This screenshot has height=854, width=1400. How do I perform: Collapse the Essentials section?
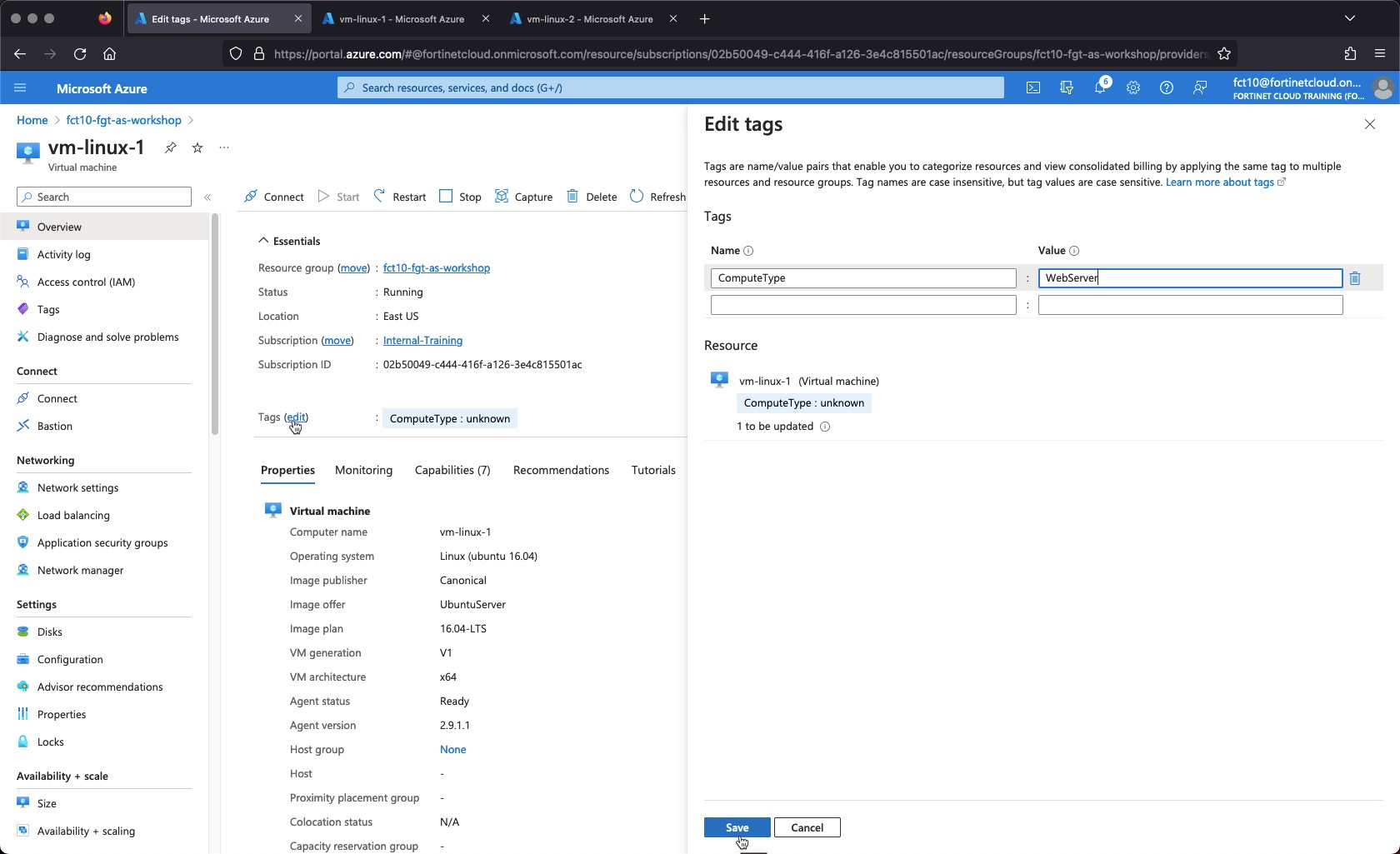tap(289, 241)
